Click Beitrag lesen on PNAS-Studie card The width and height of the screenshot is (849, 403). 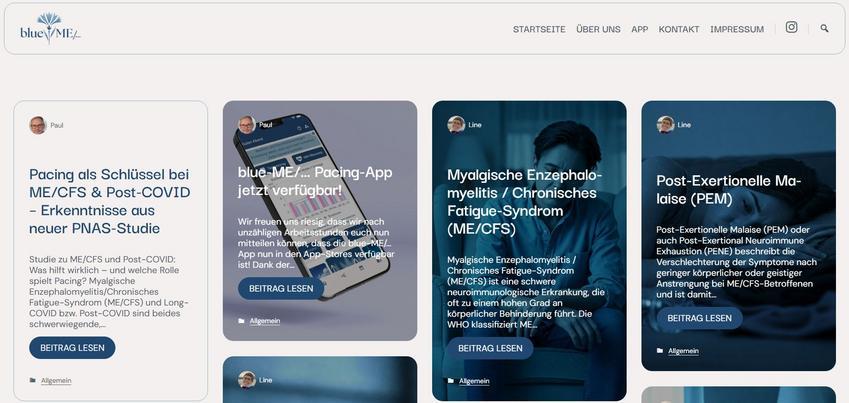[72, 348]
